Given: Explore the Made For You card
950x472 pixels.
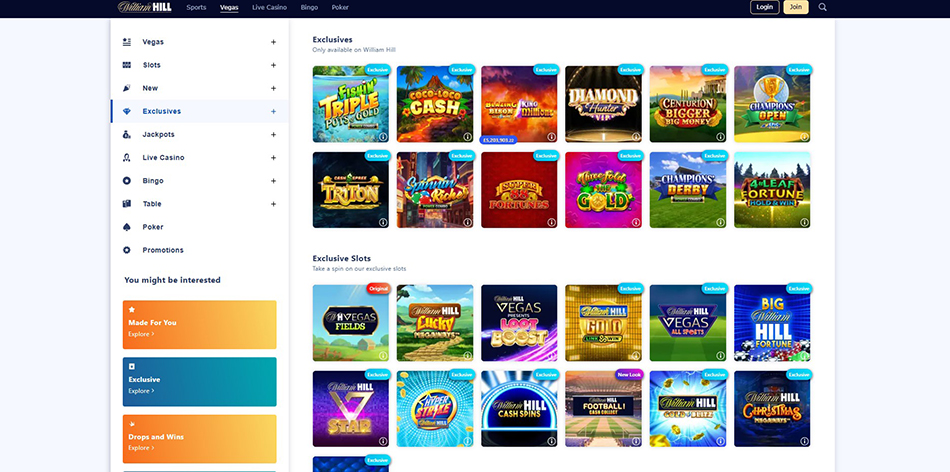Looking at the screenshot, I should 199,325.
